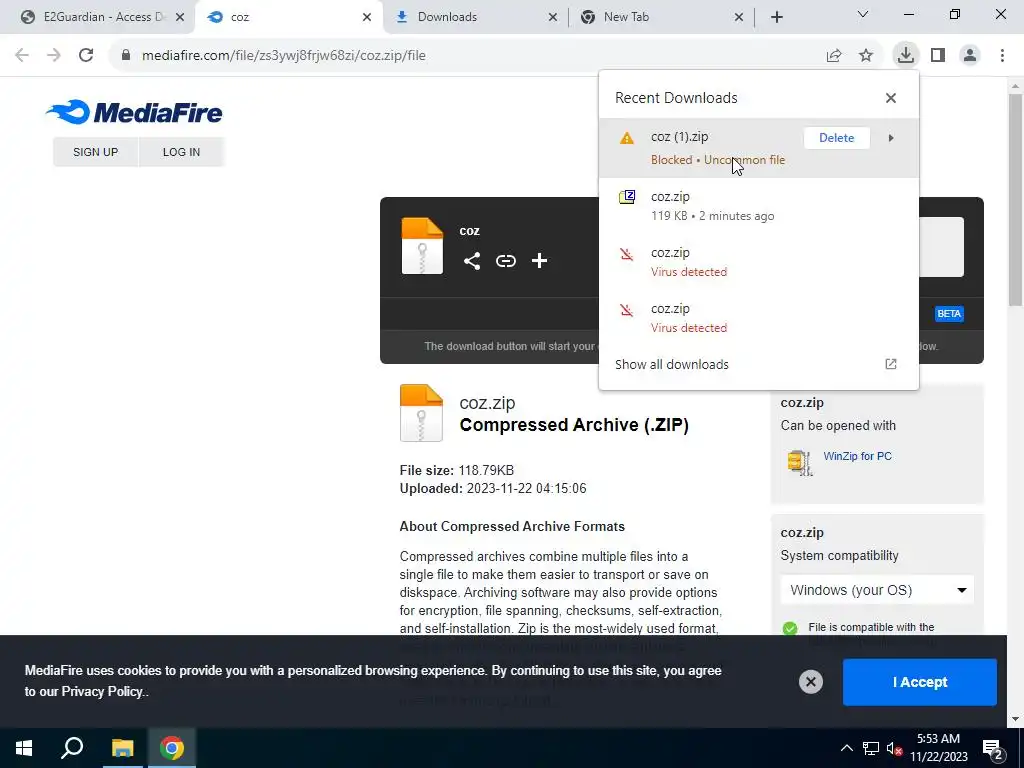Open a new browser tab
This screenshot has width=1024, height=768.
pyautogui.click(x=776, y=17)
